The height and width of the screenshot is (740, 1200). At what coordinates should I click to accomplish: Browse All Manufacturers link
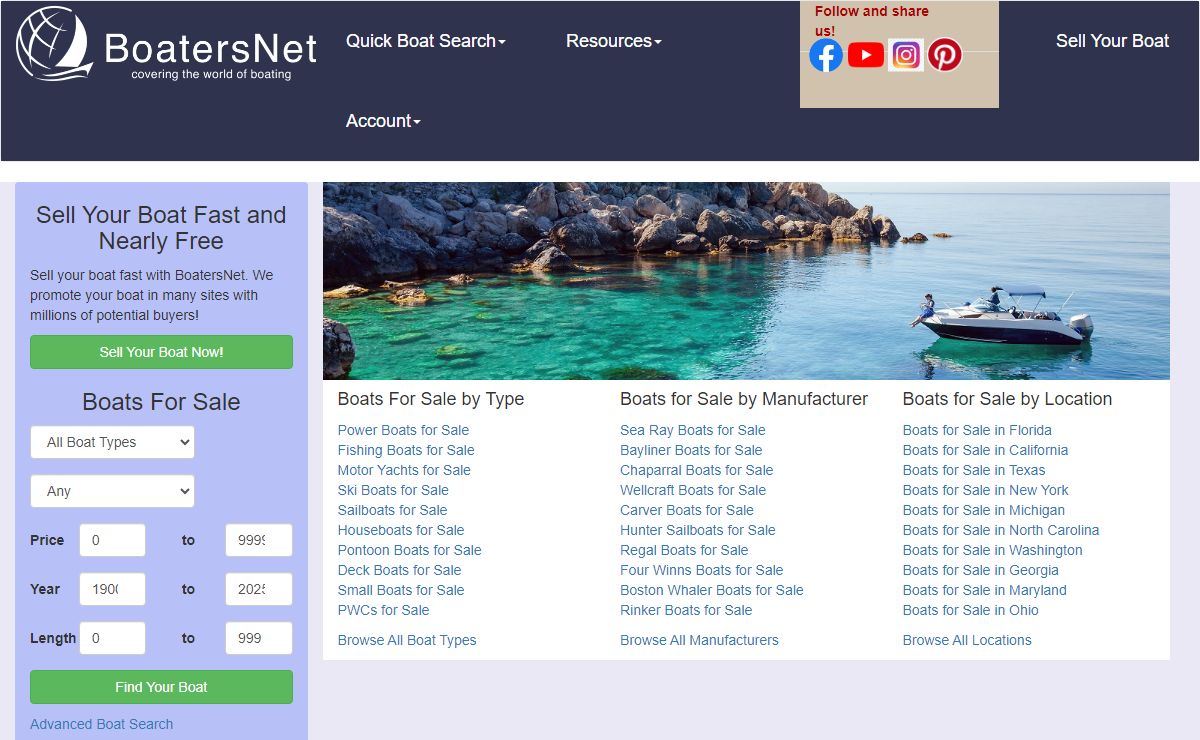699,640
